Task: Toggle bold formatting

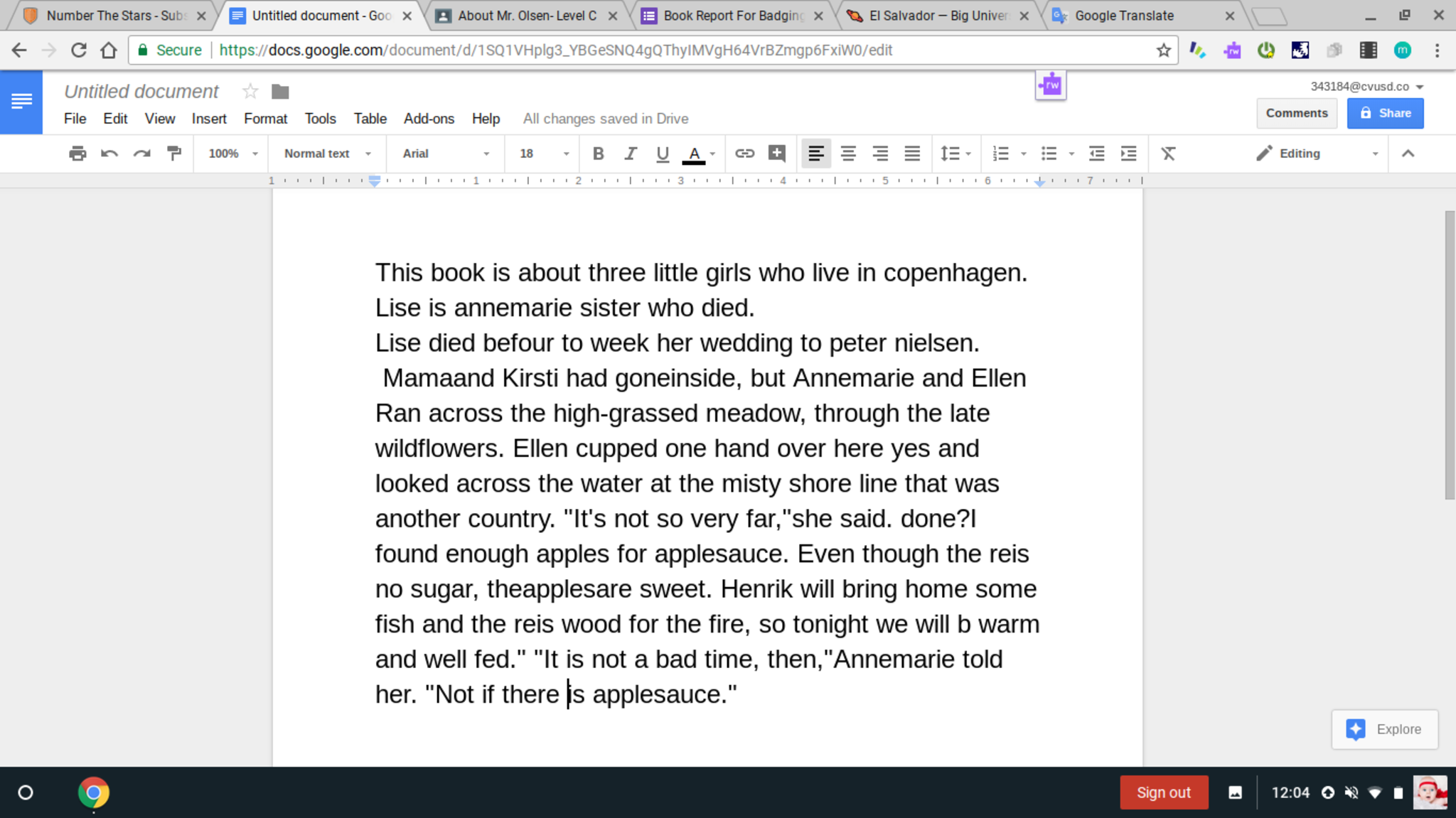Action: point(598,154)
